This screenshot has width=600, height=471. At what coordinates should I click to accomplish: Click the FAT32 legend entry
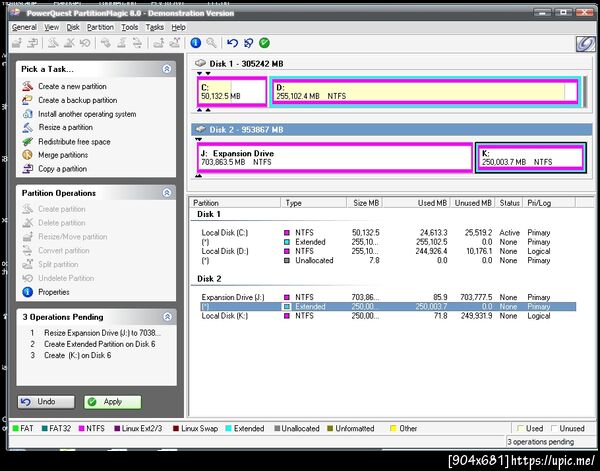(x=56, y=429)
